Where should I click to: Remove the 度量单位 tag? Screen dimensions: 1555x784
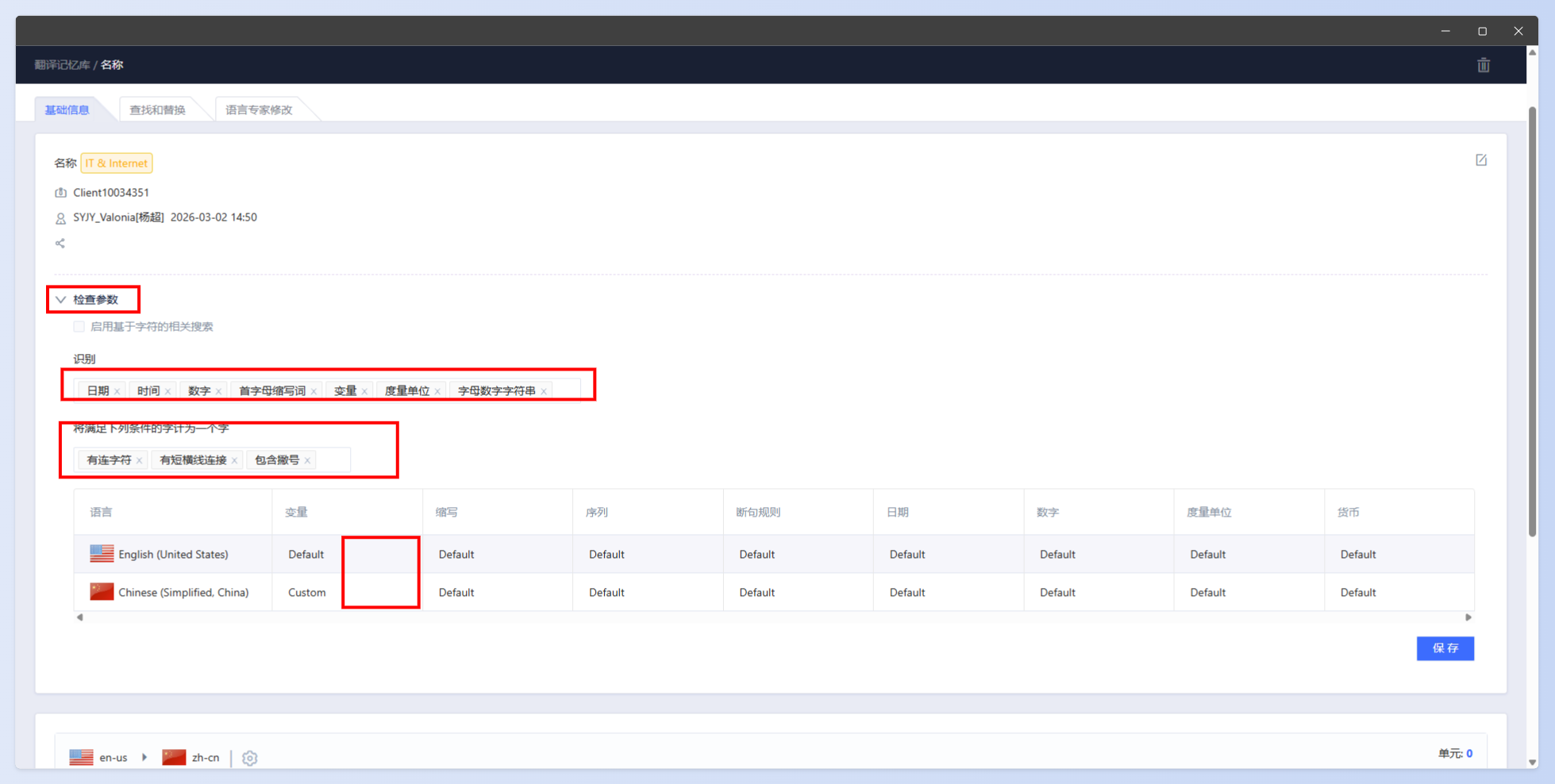pyautogui.click(x=438, y=391)
